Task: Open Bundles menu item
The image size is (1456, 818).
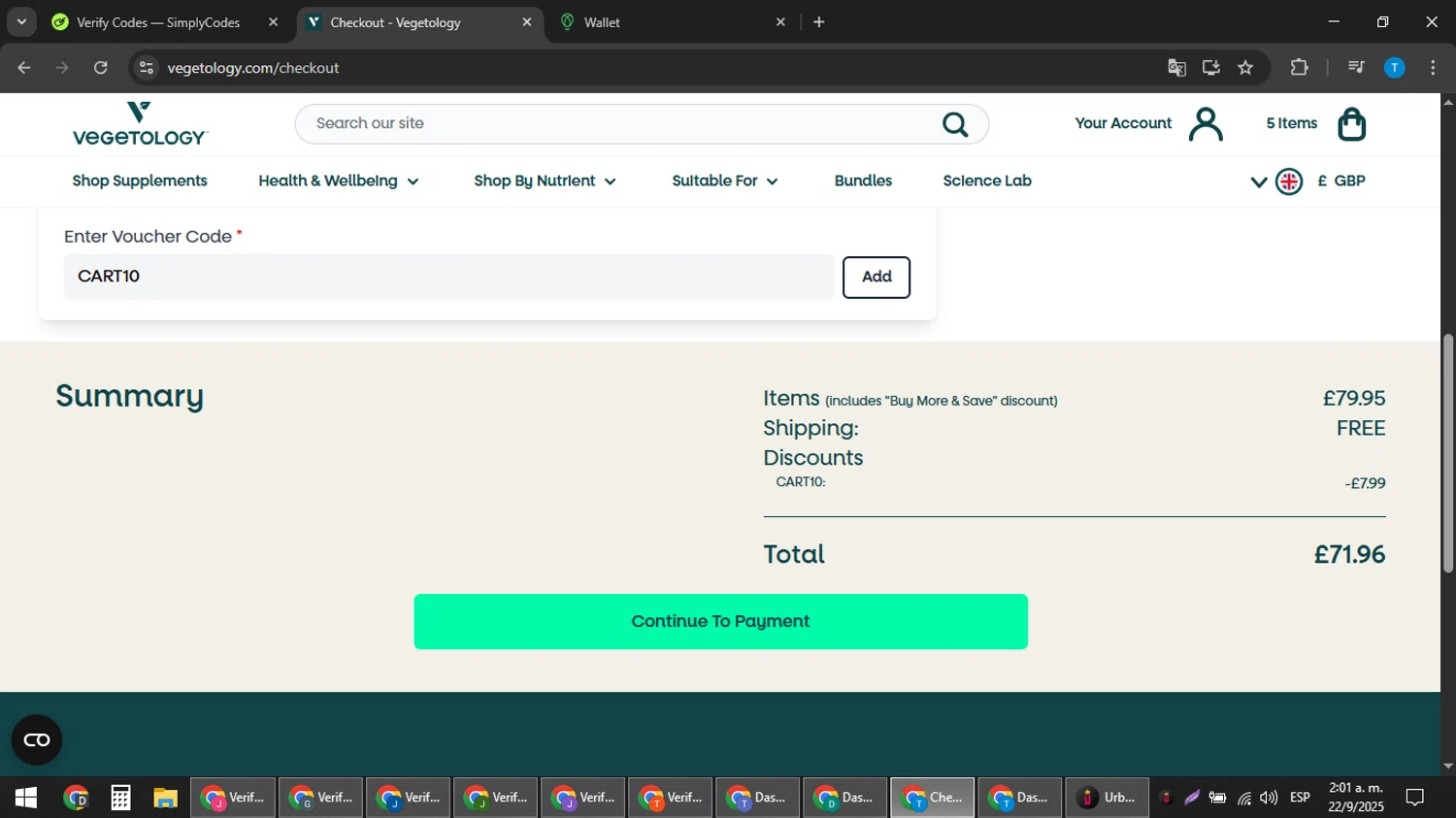Action: [863, 181]
